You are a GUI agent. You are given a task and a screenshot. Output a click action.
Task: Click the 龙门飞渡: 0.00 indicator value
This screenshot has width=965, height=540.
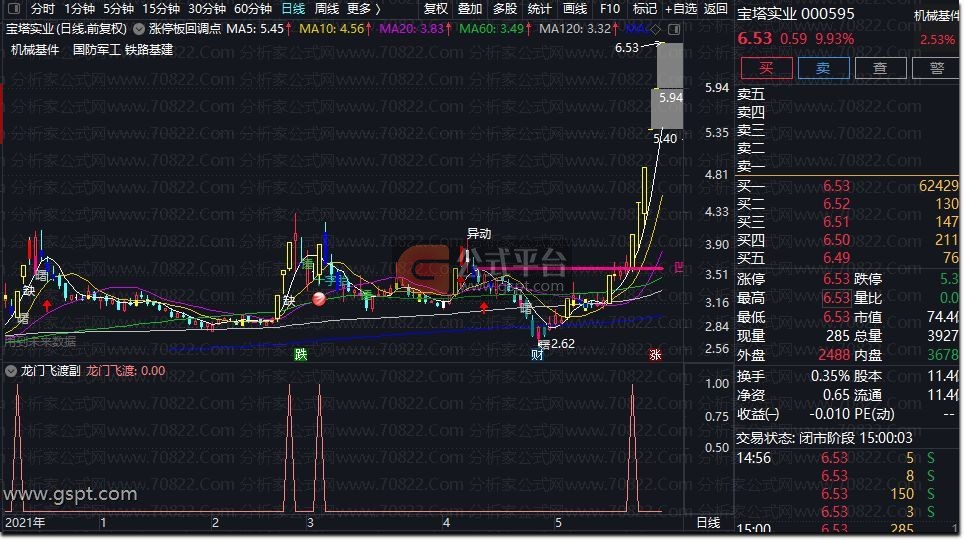126,371
